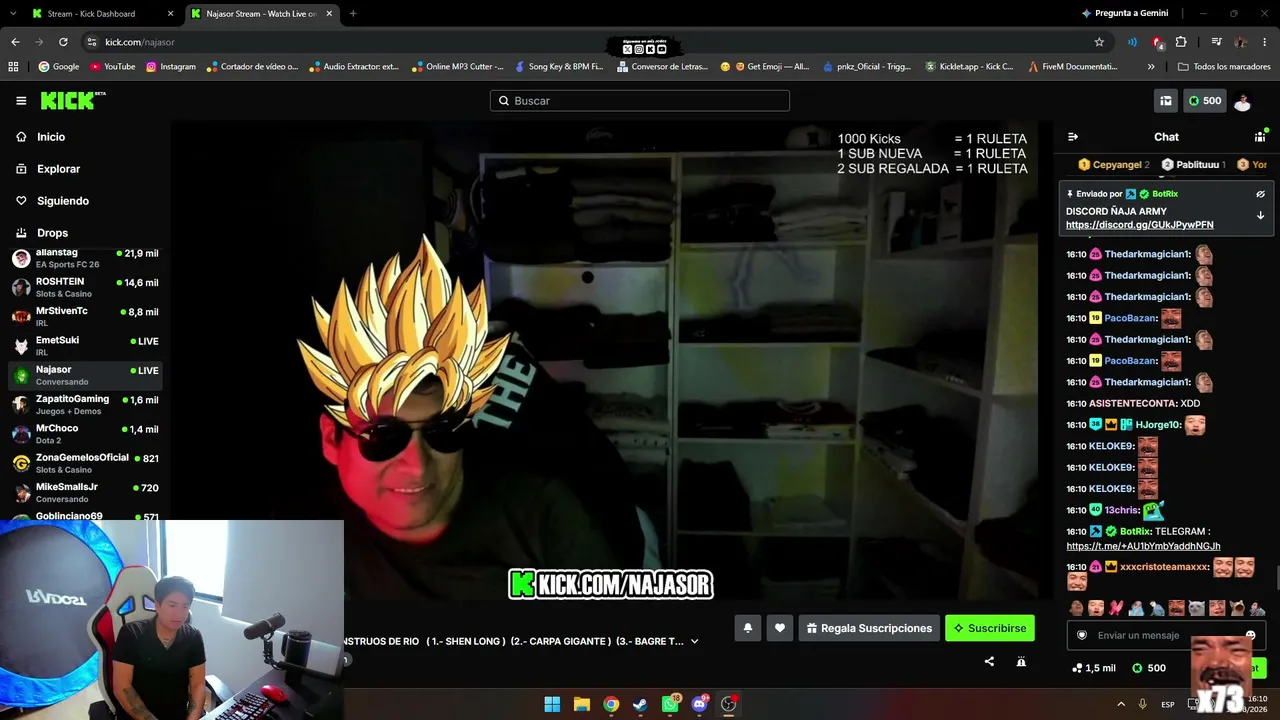
Task: Expand the pinned message with the down arrow
Action: [1260, 215]
